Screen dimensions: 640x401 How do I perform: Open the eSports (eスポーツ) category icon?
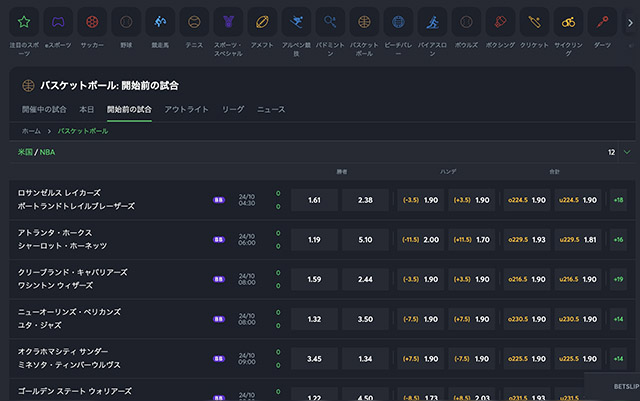click(58, 21)
